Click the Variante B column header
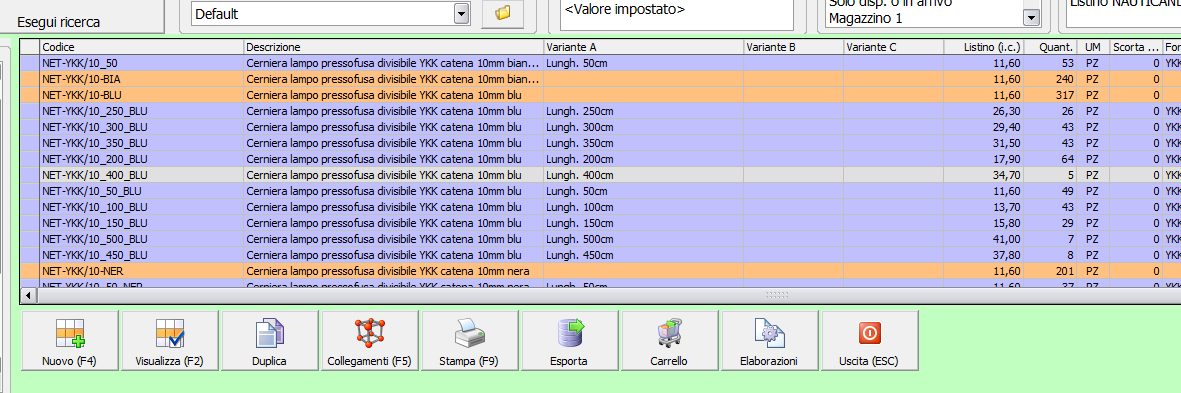 (x=793, y=47)
